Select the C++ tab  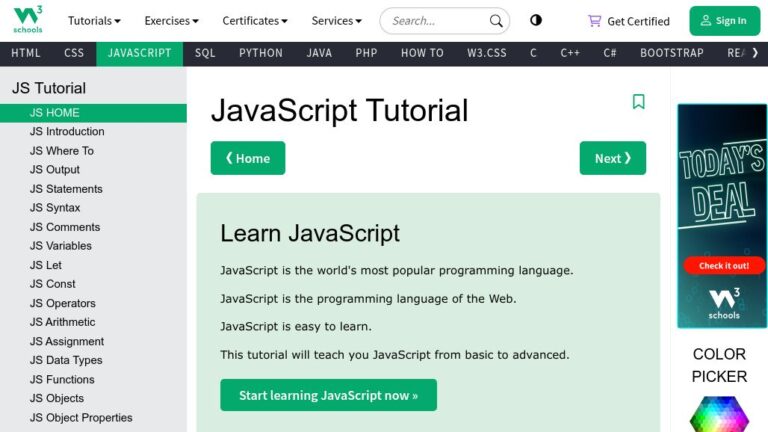[x=570, y=53]
